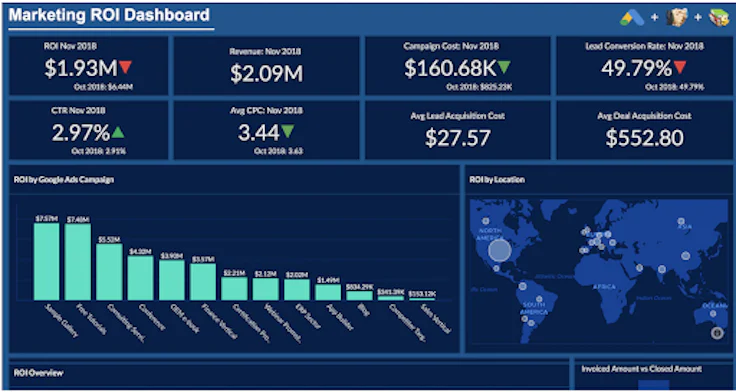Screen dimensions: 736x392
Task: Select the $7.40M Free Tutorials bar
Action: coord(78,262)
